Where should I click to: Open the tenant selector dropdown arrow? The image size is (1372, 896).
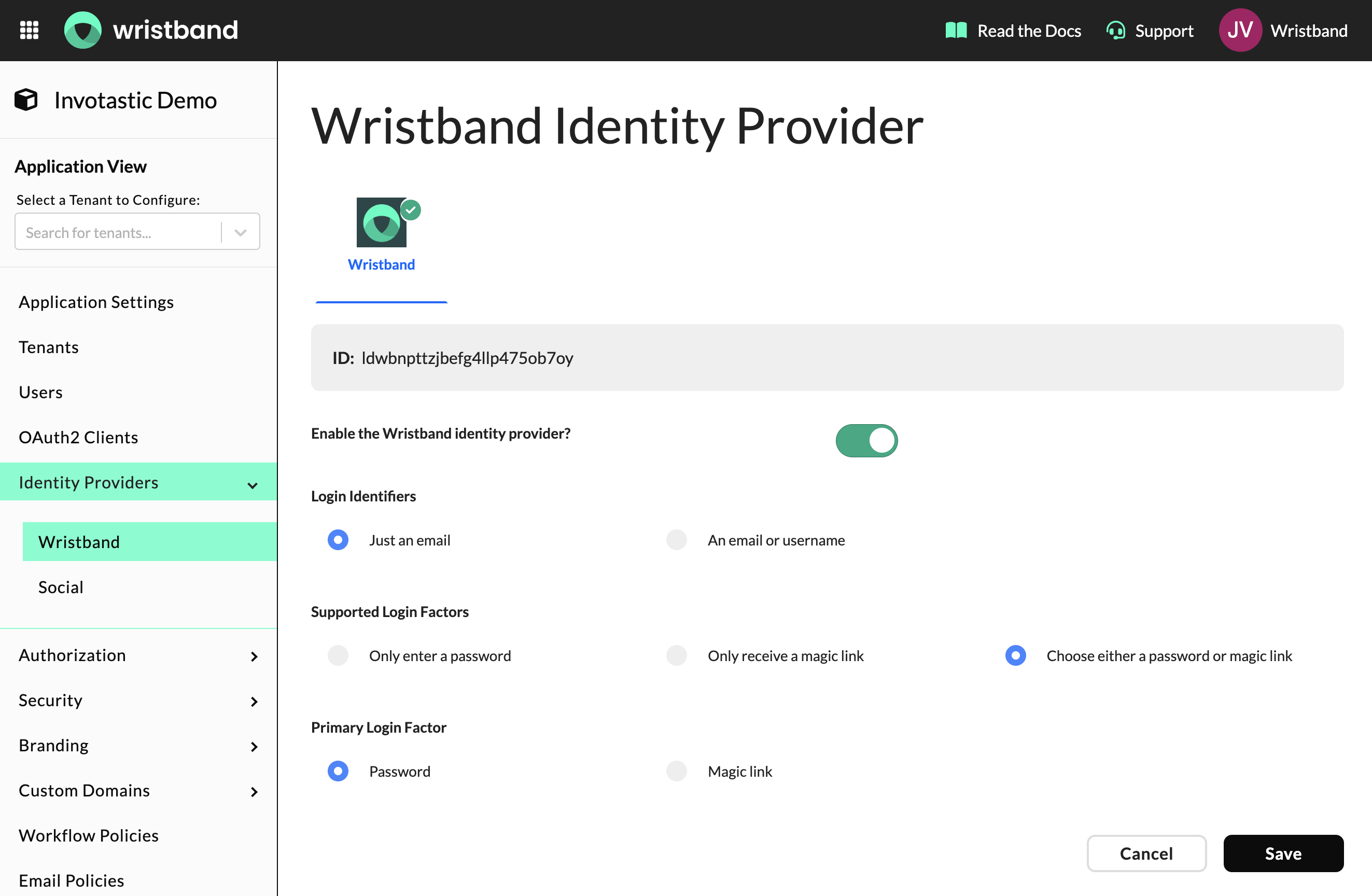(x=241, y=232)
